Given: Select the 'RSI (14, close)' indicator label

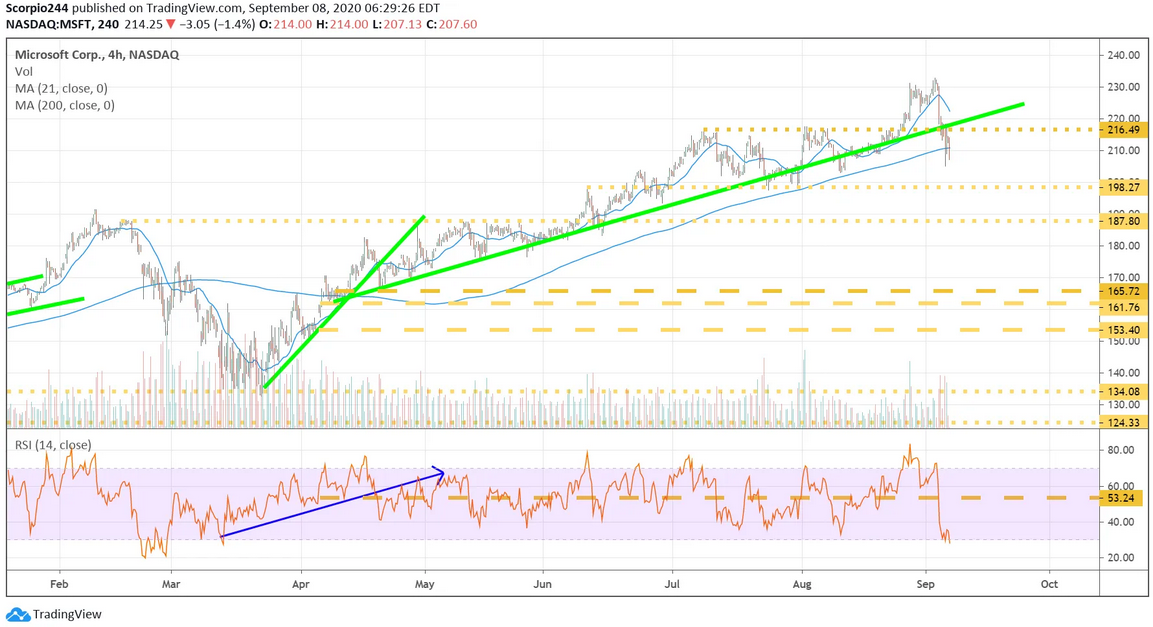Looking at the screenshot, I should [x=53, y=445].
